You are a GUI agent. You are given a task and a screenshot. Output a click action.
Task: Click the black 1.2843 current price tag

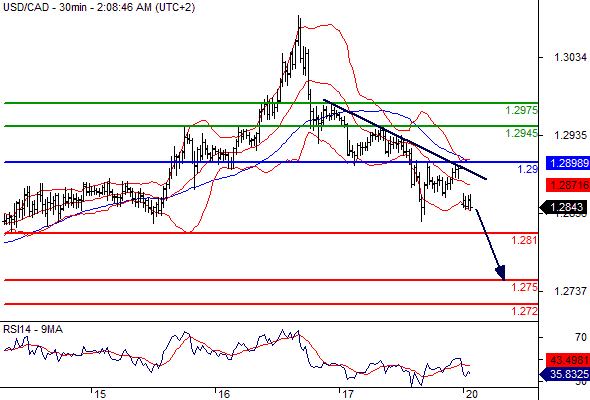pos(563,207)
